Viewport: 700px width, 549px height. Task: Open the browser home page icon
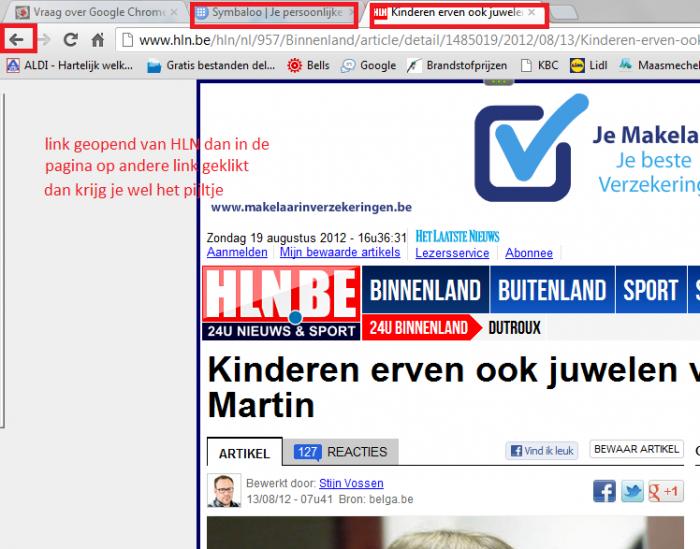pyautogui.click(x=98, y=40)
